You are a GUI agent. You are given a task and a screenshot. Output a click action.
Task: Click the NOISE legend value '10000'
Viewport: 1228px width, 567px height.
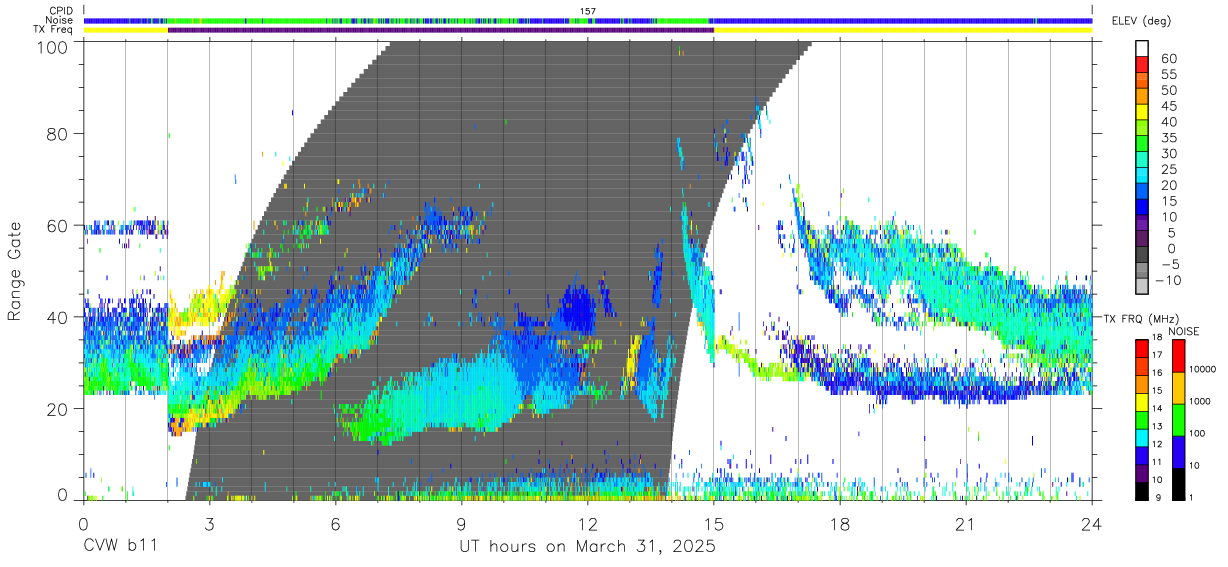coord(1205,369)
